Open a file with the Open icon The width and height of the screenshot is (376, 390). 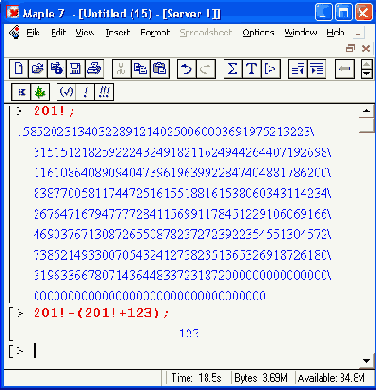point(38,69)
